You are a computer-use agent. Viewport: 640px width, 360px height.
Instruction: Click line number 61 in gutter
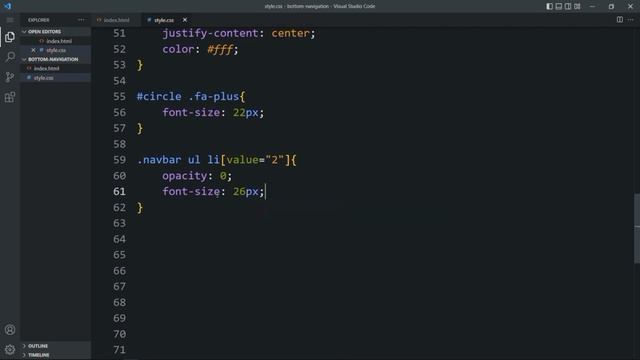coord(120,191)
